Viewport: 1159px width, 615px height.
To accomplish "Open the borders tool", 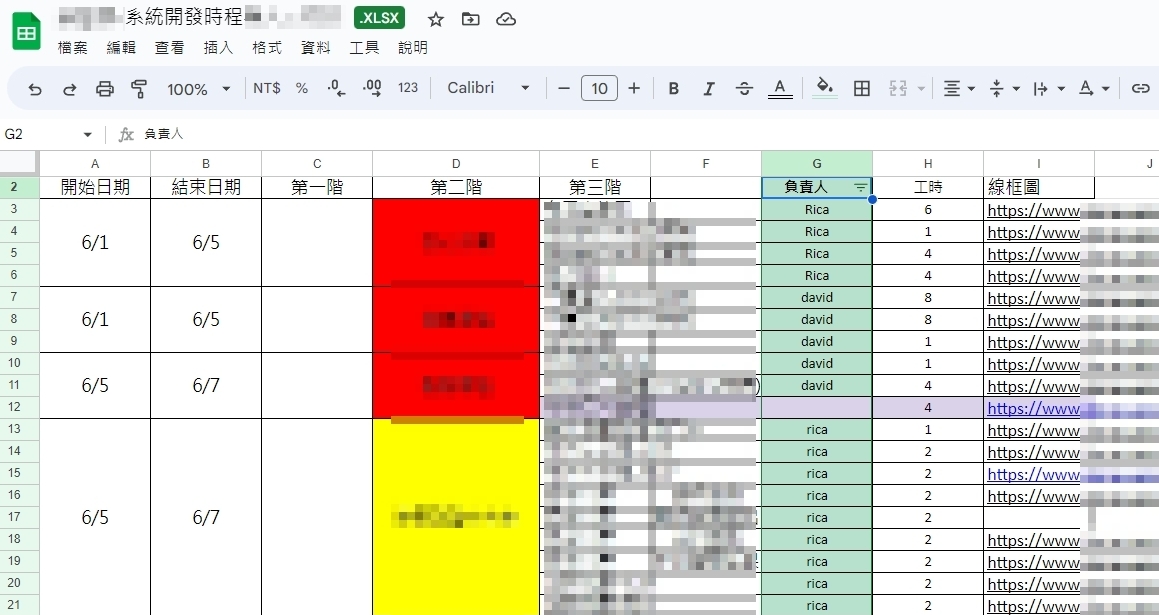I will pyautogui.click(x=862, y=89).
